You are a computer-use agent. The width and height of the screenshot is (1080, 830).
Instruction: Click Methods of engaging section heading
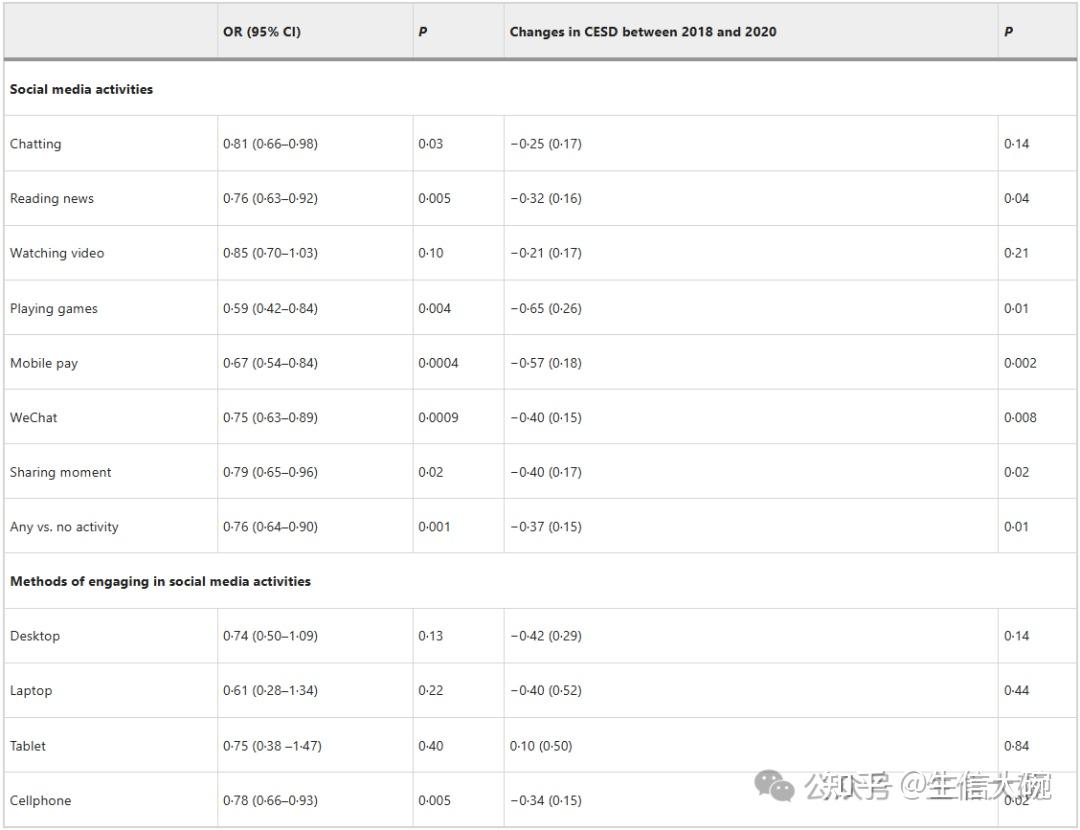(160, 581)
